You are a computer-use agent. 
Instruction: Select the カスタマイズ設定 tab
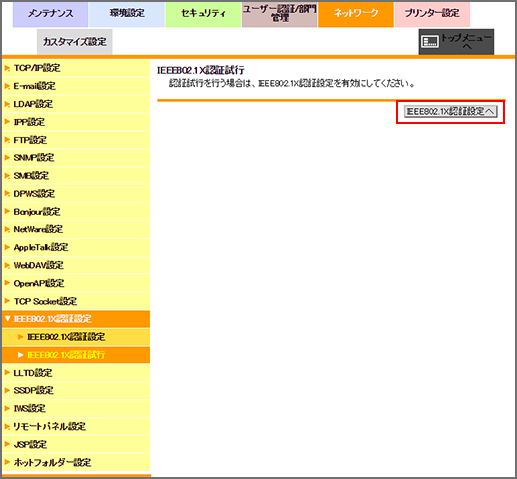(75, 42)
